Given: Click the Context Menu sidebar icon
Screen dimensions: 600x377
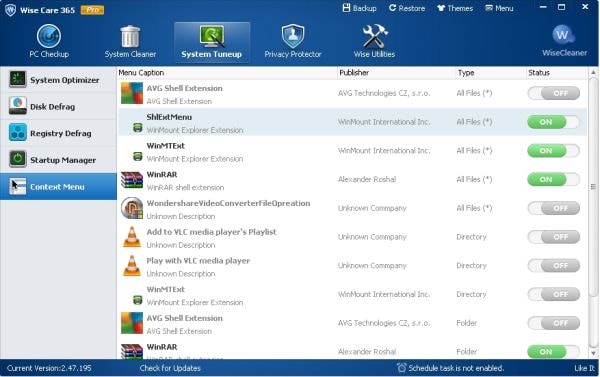Looking at the screenshot, I should [18, 186].
